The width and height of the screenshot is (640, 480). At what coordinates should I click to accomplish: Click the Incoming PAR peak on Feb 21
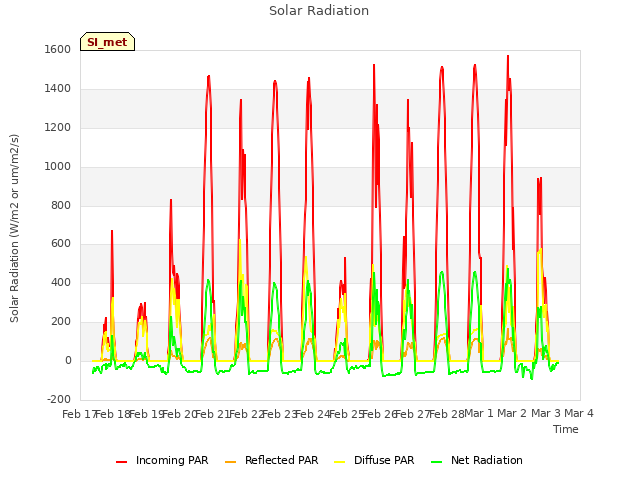tap(209, 76)
